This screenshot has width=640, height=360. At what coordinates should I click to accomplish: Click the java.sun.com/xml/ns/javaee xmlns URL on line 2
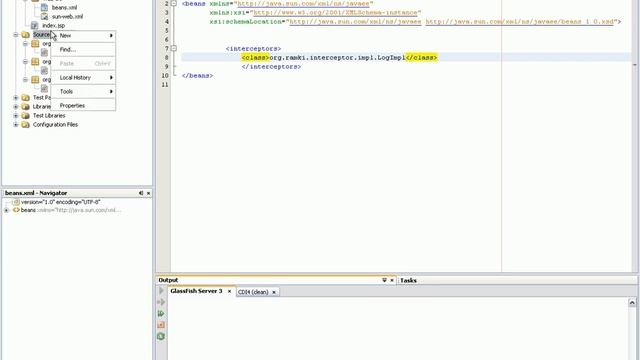click(303, 4)
